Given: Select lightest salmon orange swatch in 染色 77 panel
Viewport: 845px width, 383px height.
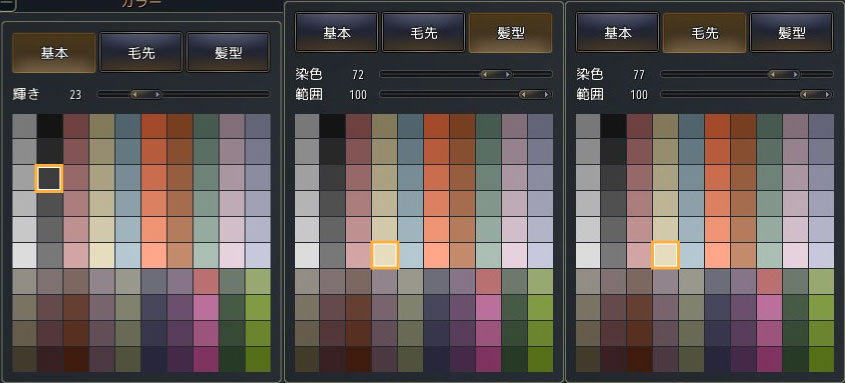Looking at the screenshot, I should pyautogui.click(x=718, y=255).
